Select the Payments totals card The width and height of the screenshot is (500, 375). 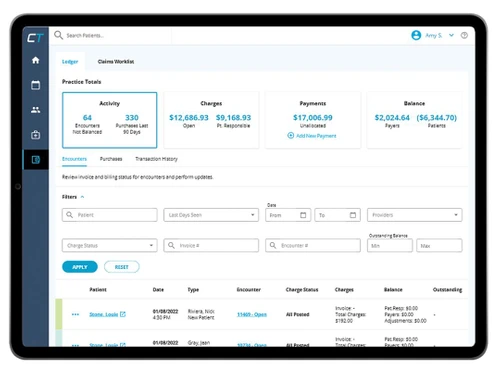click(313, 120)
